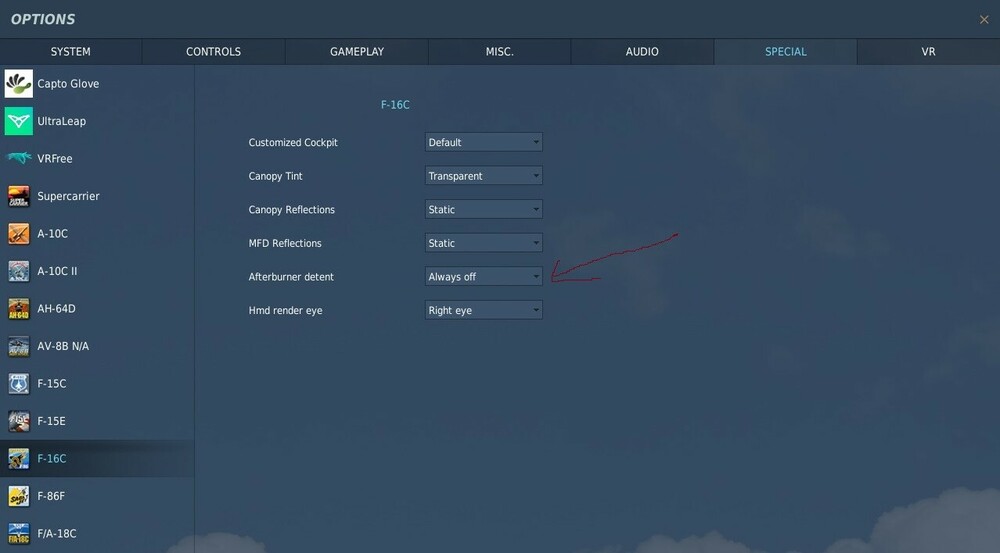
Task: Open the MFD Reflections dropdown
Action: 483,243
